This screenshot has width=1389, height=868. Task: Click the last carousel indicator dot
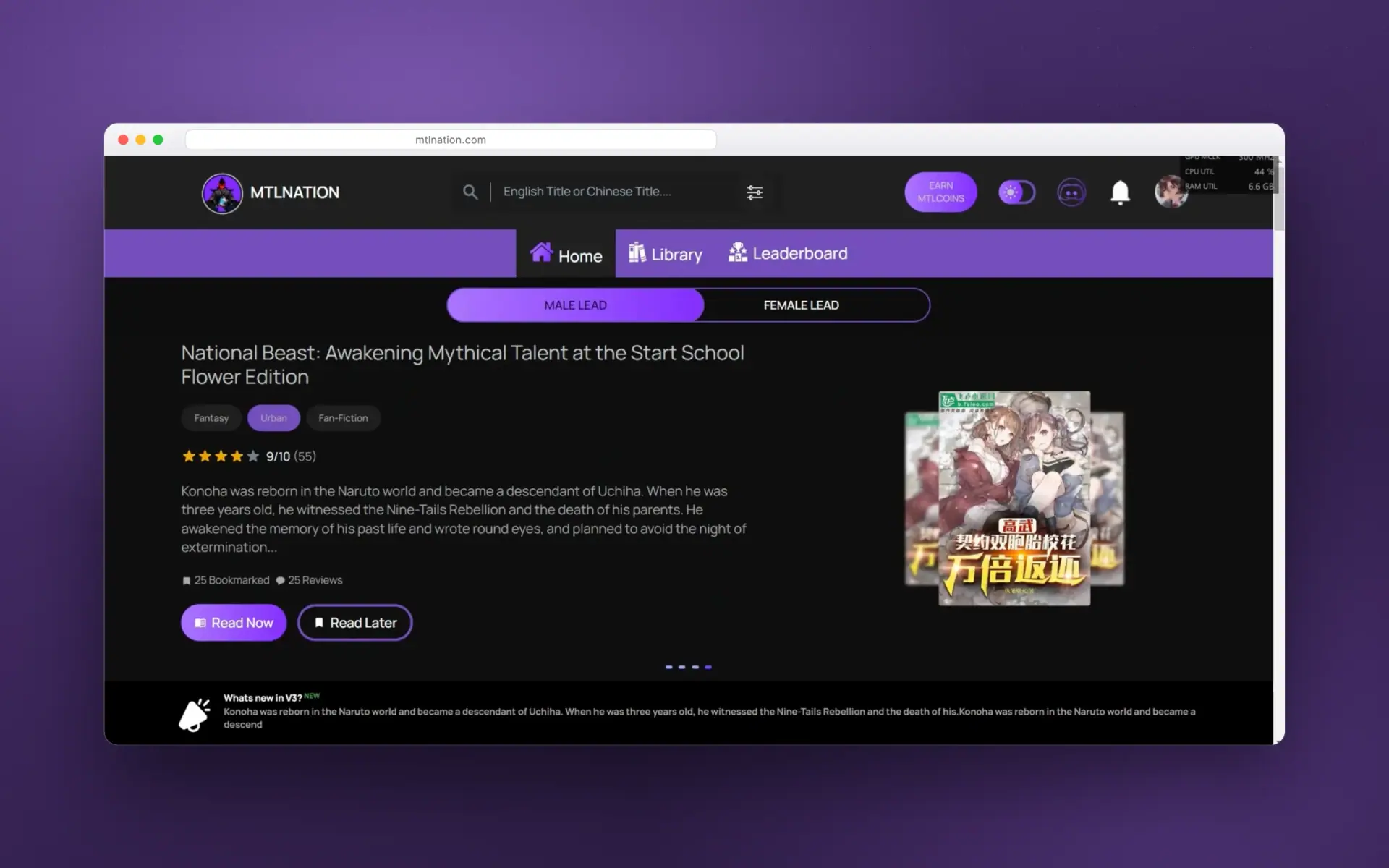pos(708,667)
